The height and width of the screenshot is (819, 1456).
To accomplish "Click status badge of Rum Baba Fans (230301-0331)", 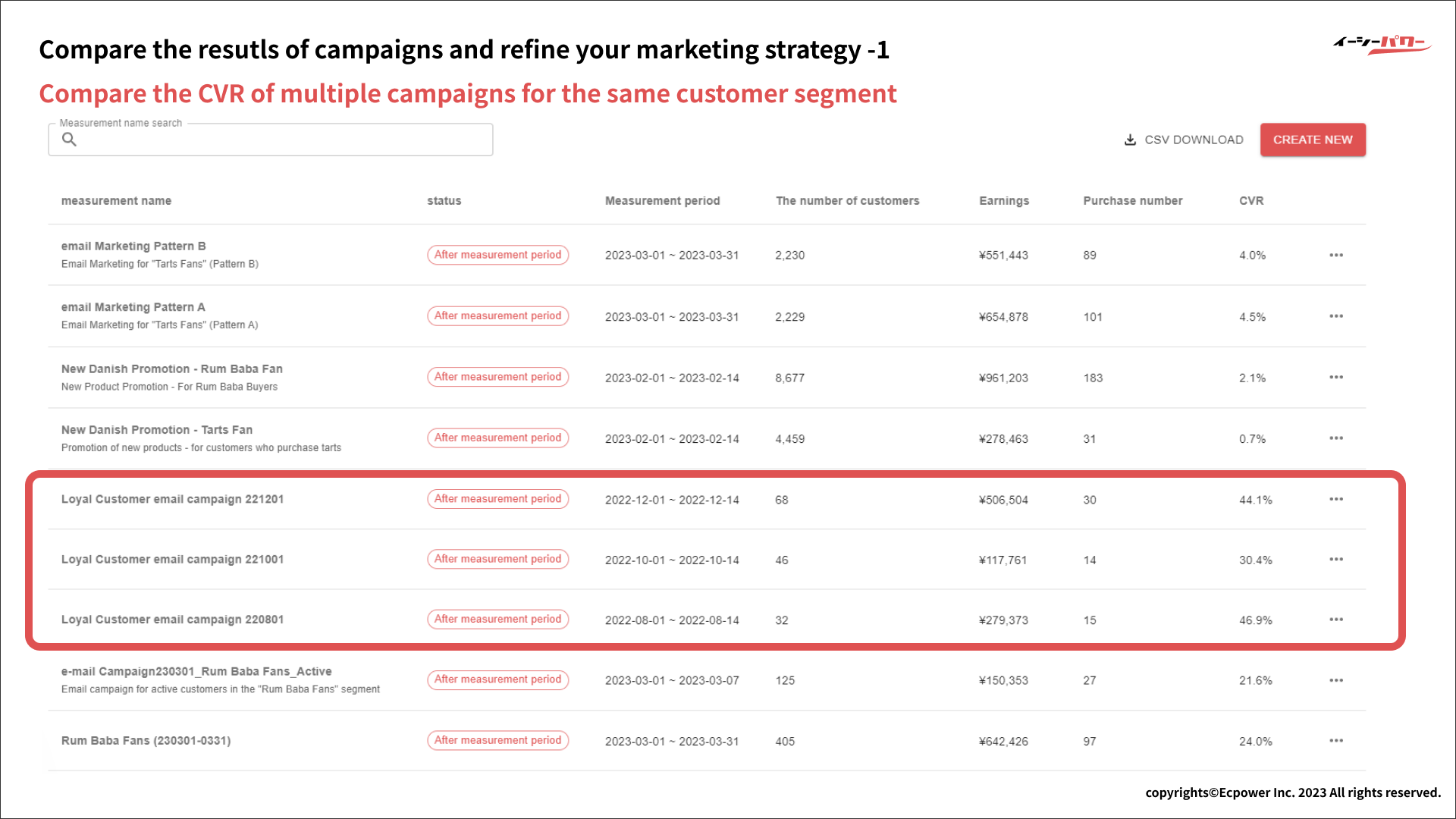I will (x=497, y=741).
